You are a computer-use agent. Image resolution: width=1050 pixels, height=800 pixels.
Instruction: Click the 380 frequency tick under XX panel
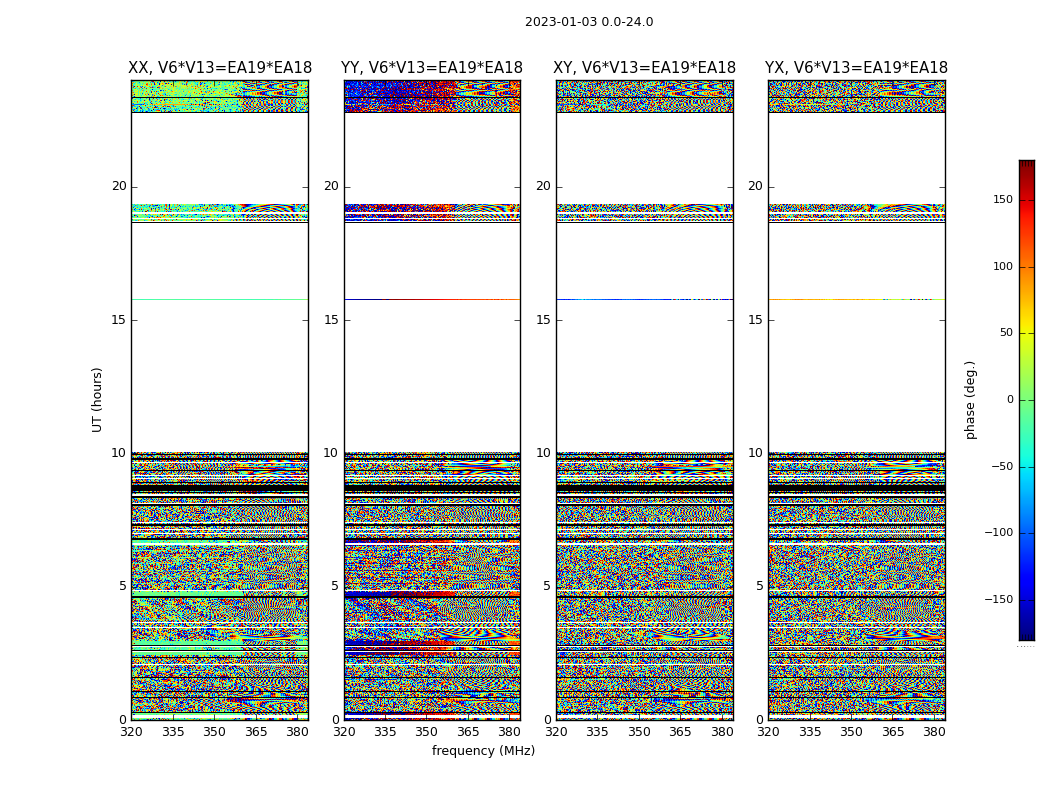point(297,732)
